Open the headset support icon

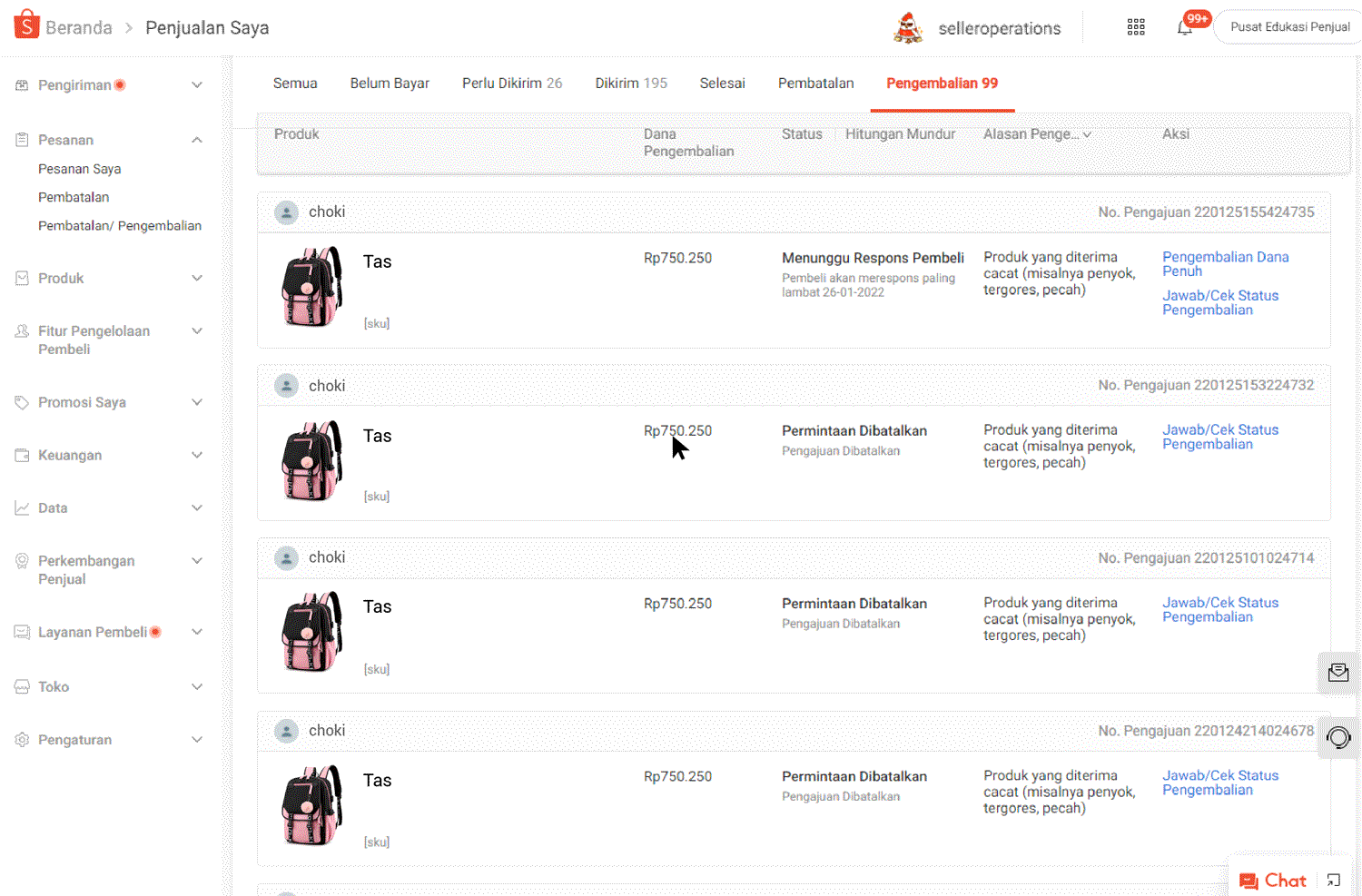tap(1338, 737)
